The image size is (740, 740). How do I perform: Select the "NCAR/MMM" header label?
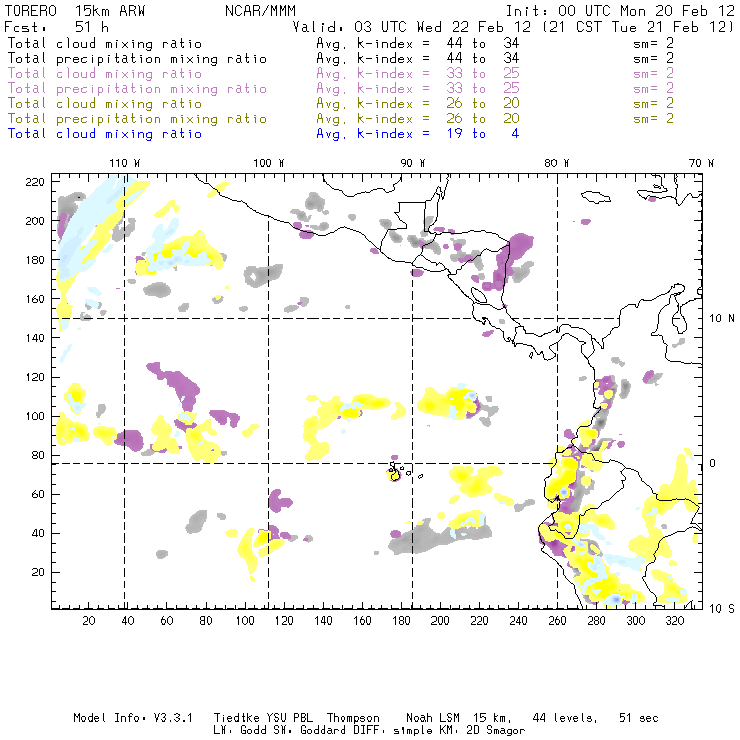pyautogui.click(x=261, y=11)
